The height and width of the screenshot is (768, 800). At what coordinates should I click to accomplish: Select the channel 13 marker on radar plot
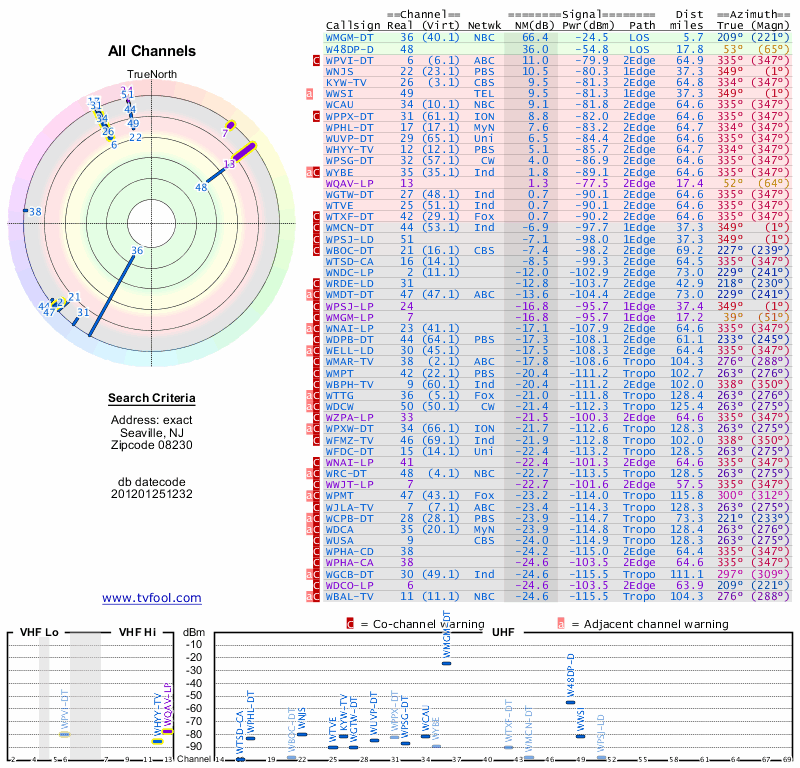point(229,163)
